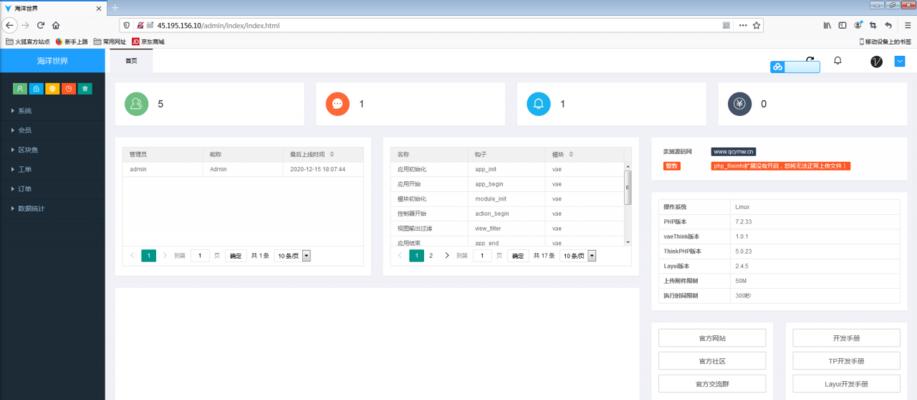Viewport: 917px width, 400px height.
Task: Click the refresh icon in admin header
Action: (x=810, y=59)
